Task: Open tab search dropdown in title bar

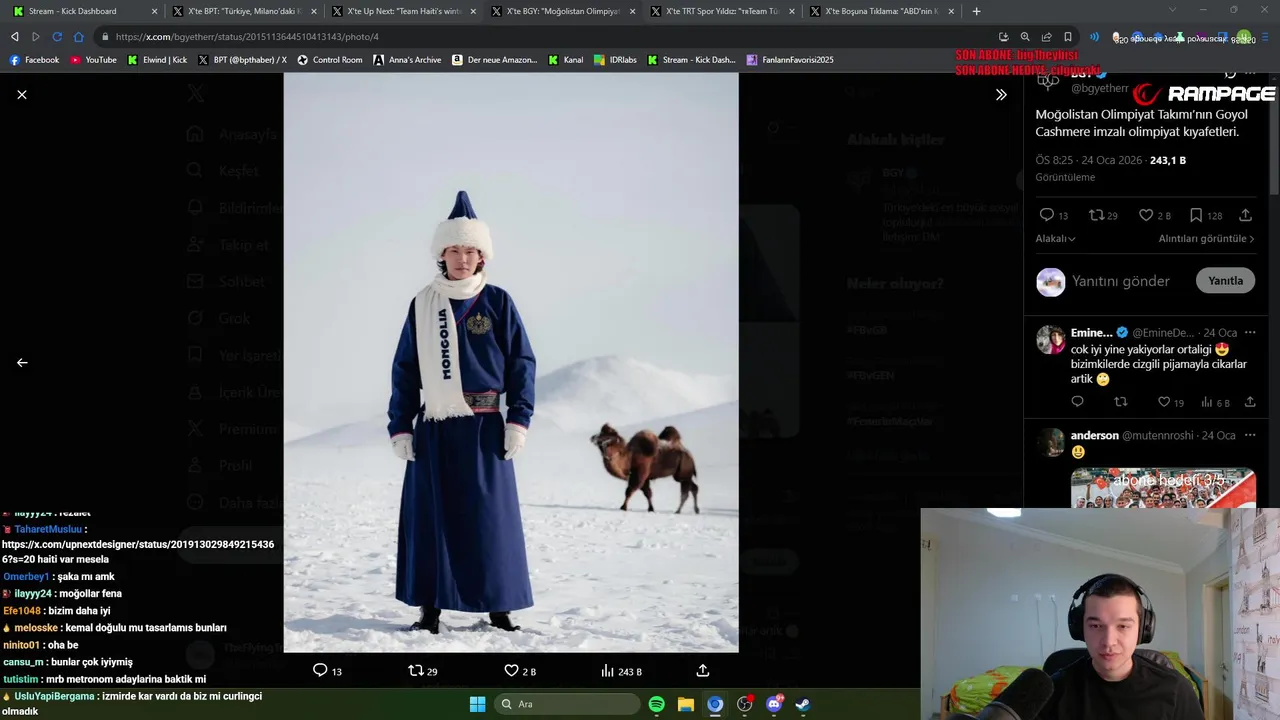Action: (x=1173, y=11)
